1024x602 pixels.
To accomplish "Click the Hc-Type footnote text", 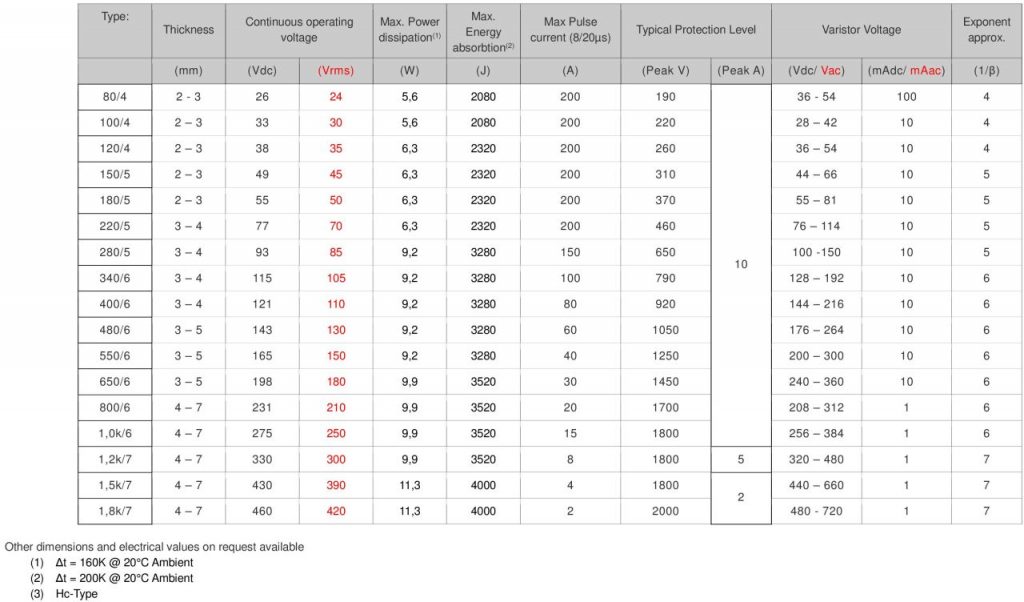I will point(76,594).
